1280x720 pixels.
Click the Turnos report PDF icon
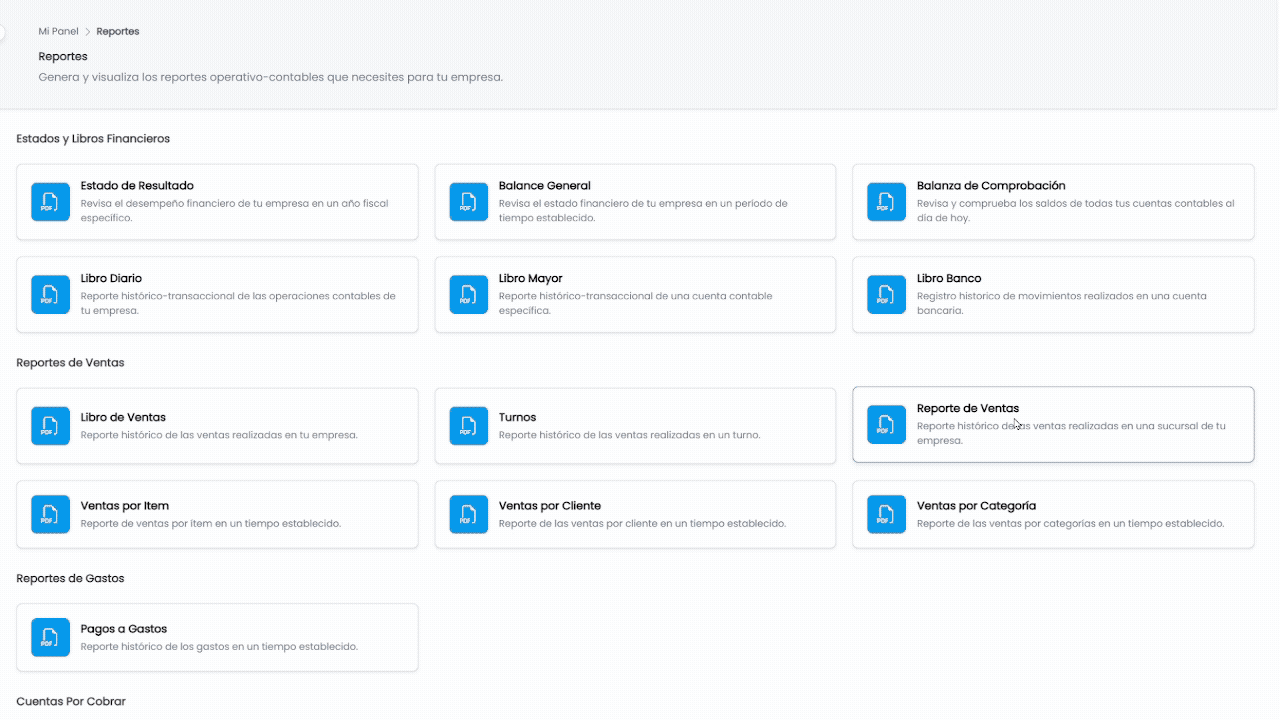click(x=468, y=426)
